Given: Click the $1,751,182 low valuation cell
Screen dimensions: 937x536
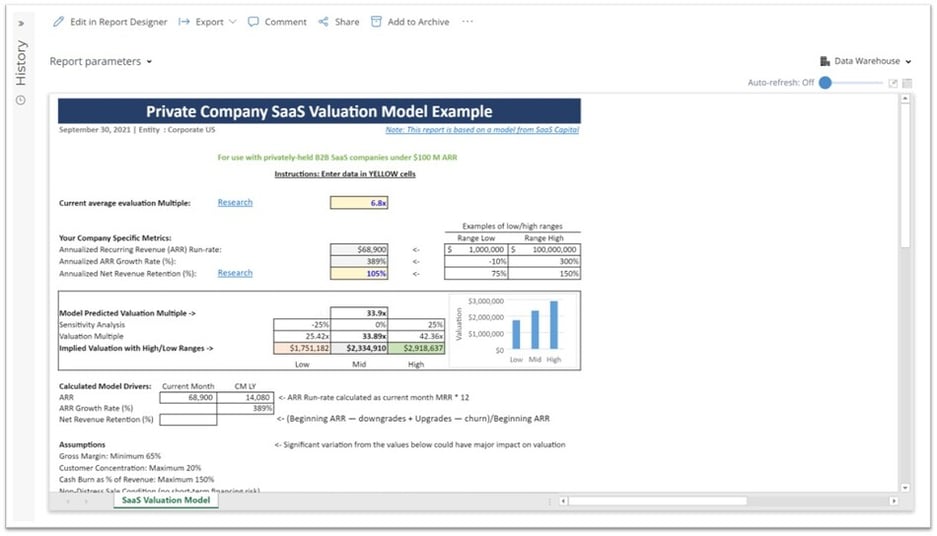Looking at the screenshot, I should (x=302, y=348).
